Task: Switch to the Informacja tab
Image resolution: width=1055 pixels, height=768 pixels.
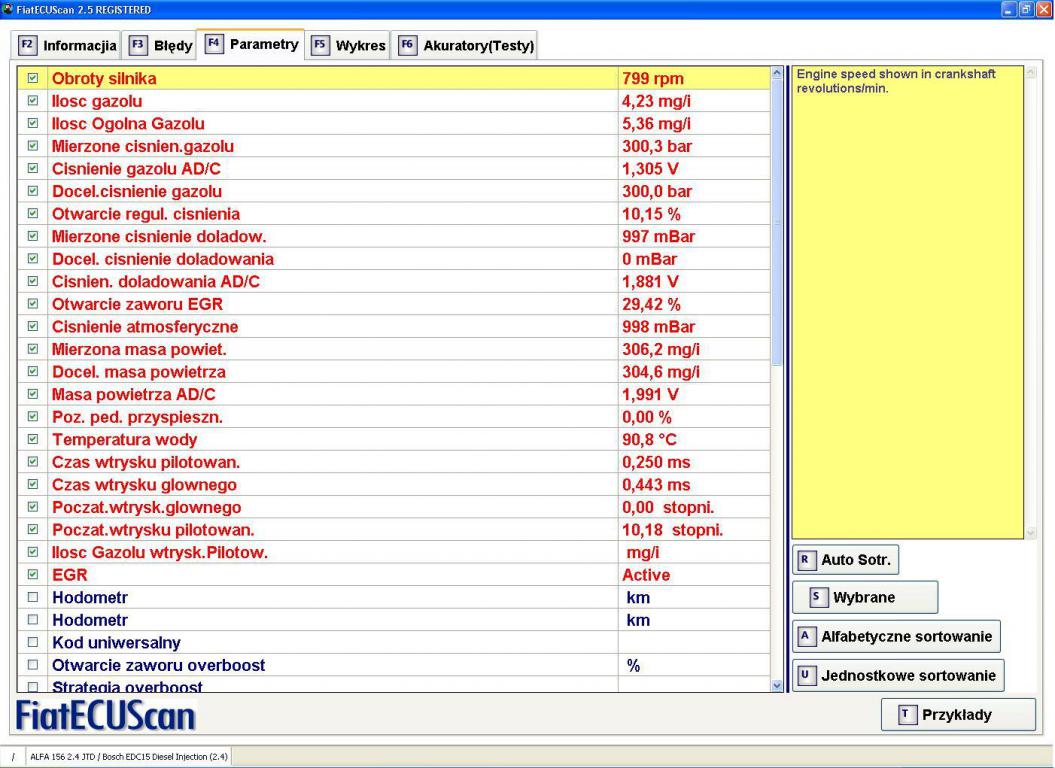Action: (x=67, y=45)
